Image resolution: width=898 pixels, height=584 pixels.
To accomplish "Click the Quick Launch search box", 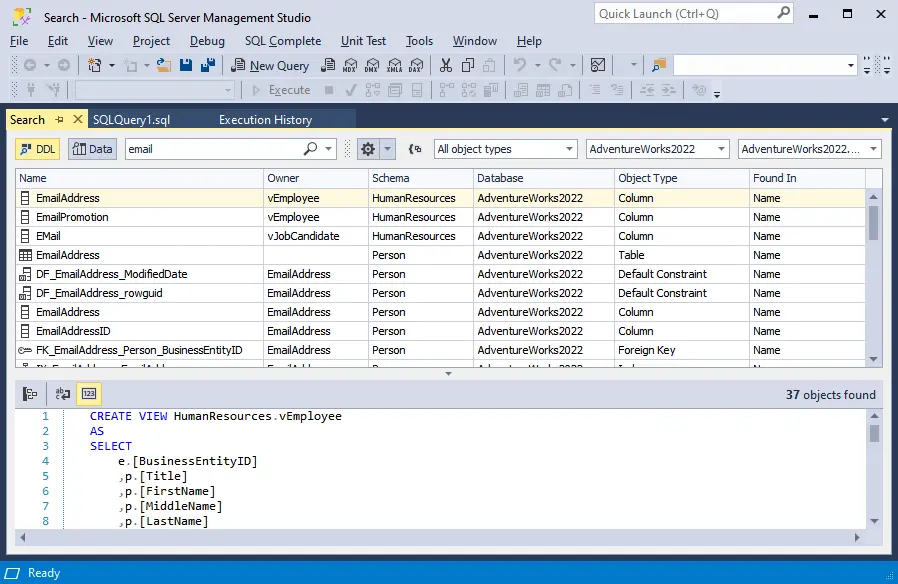I will point(694,14).
